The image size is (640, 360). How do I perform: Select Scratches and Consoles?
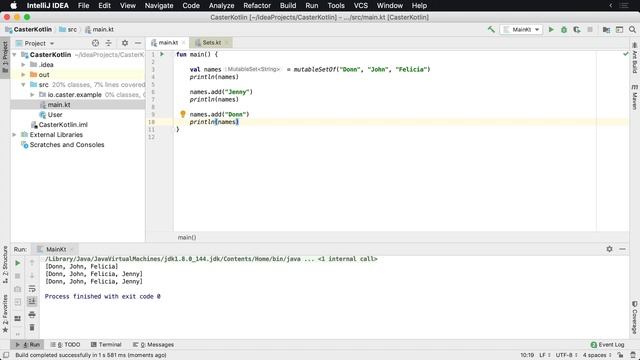pyautogui.click(x=67, y=144)
